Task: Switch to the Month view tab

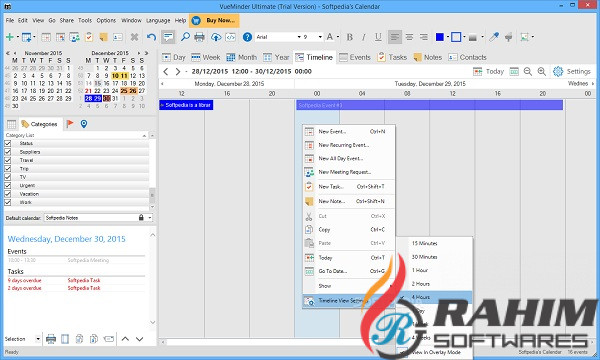Action: [241, 57]
